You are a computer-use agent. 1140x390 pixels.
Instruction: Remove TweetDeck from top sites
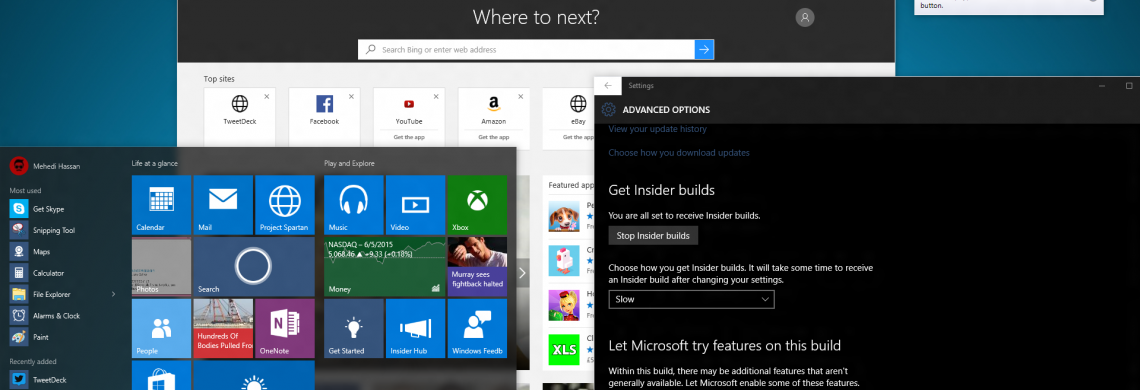[x=267, y=96]
